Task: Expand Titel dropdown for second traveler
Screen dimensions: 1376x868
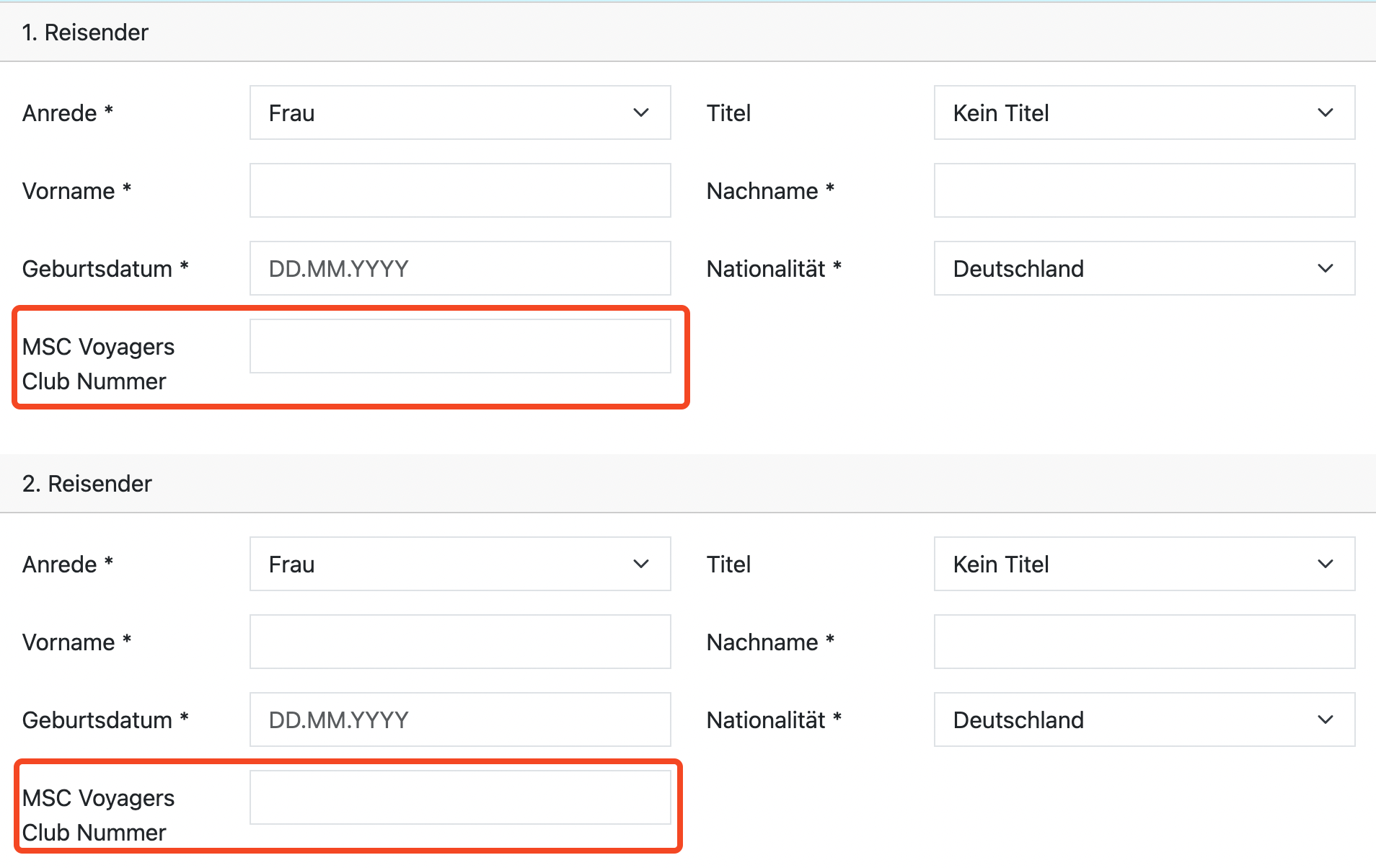Action: pyautogui.click(x=1144, y=564)
